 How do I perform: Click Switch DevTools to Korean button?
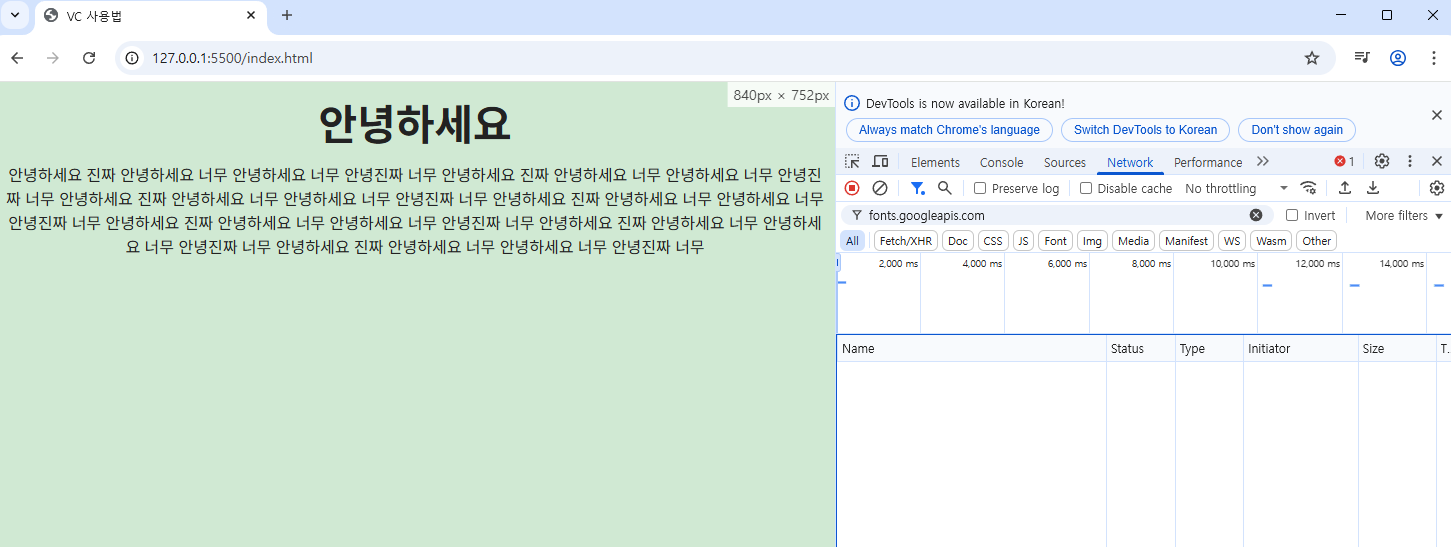click(1145, 130)
